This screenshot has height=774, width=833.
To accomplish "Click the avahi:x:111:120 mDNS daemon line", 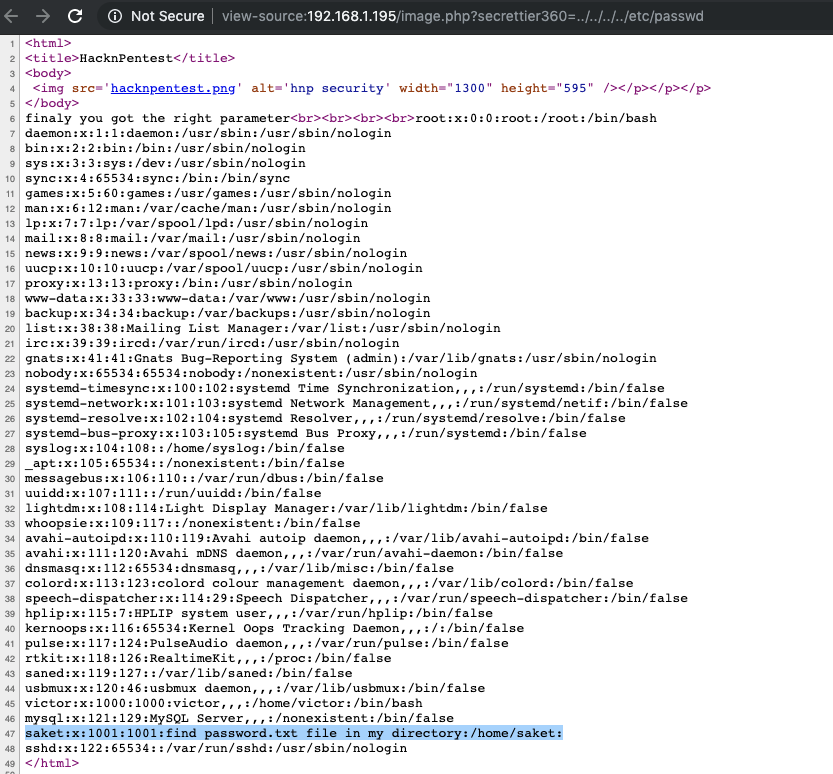I will tap(294, 553).
